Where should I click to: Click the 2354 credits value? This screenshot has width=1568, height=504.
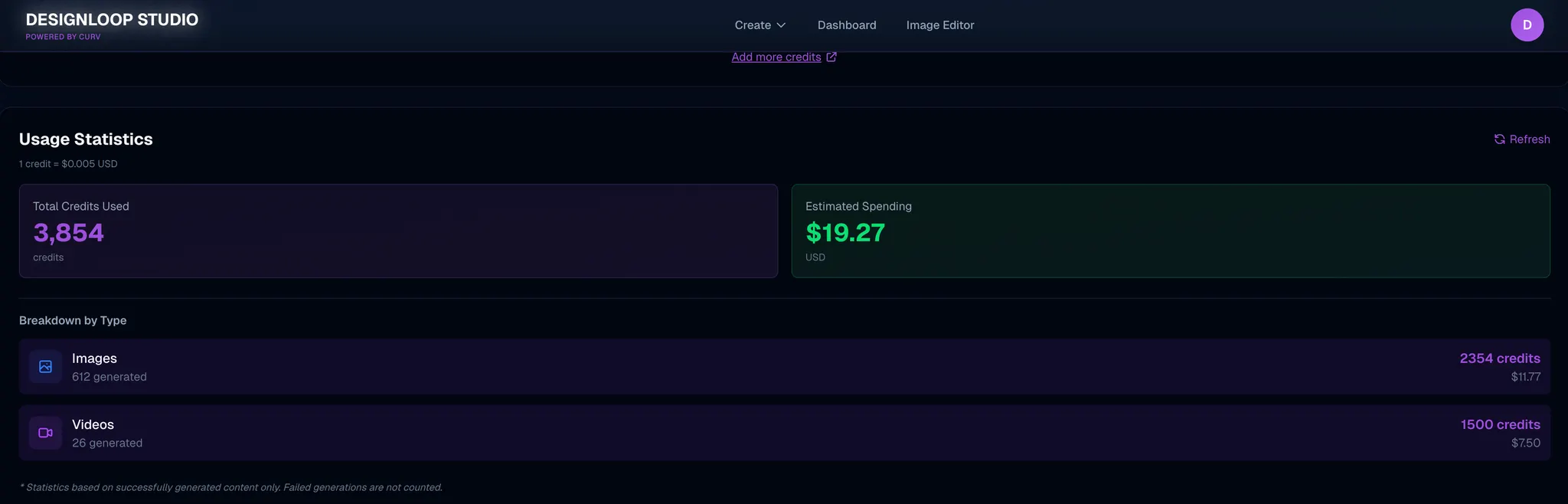[x=1499, y=358]
